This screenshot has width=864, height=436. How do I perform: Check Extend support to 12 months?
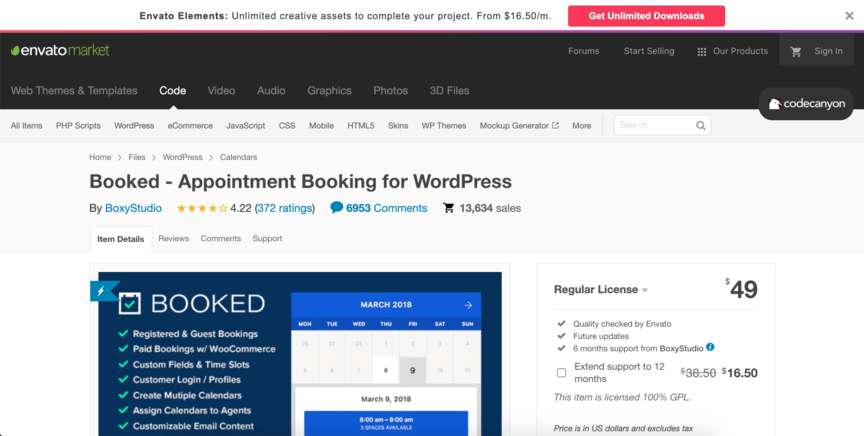click(x=561, y=373)
